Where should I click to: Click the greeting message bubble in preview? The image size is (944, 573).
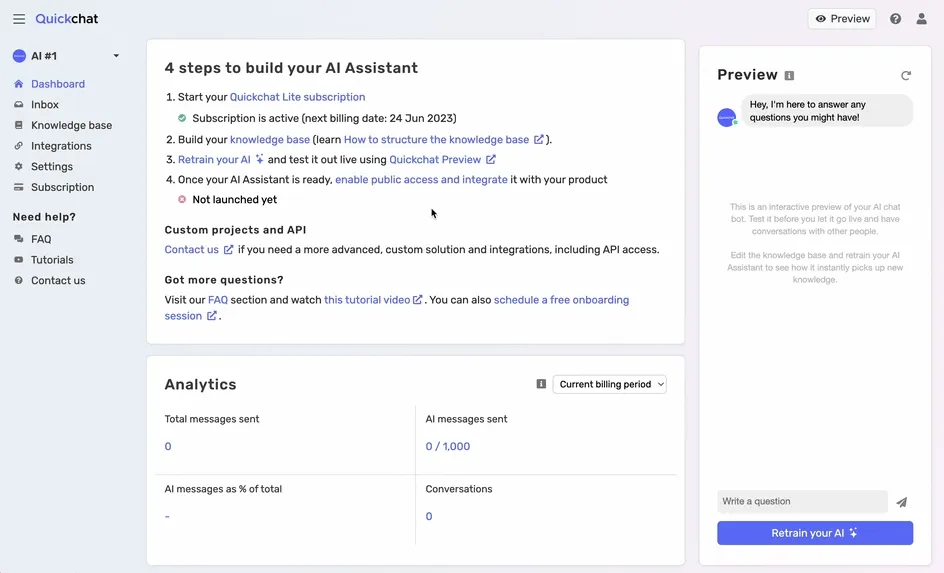tap(827, 111)
